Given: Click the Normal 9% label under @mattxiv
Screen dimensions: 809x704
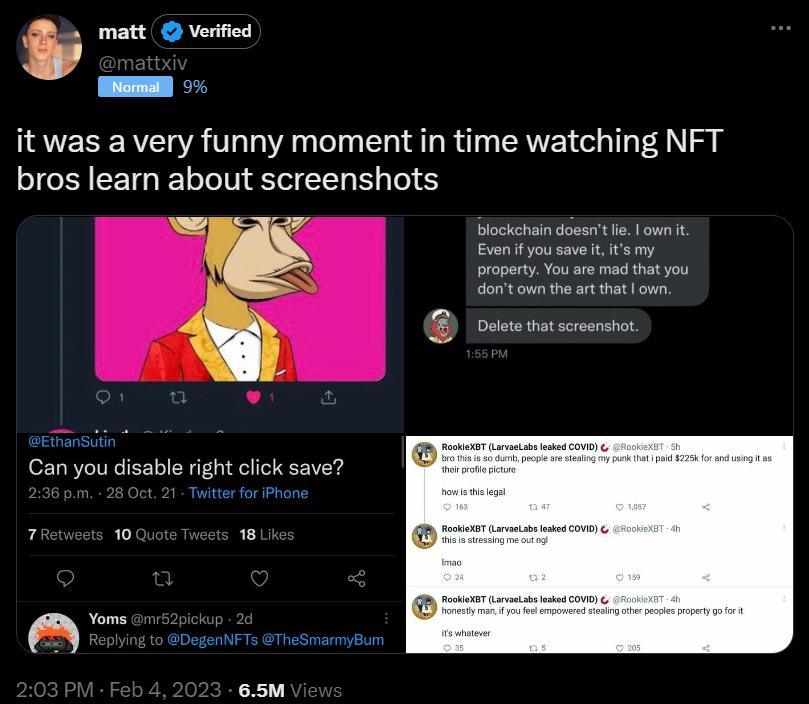Looking at the screenshot, I should pos(135,87).
